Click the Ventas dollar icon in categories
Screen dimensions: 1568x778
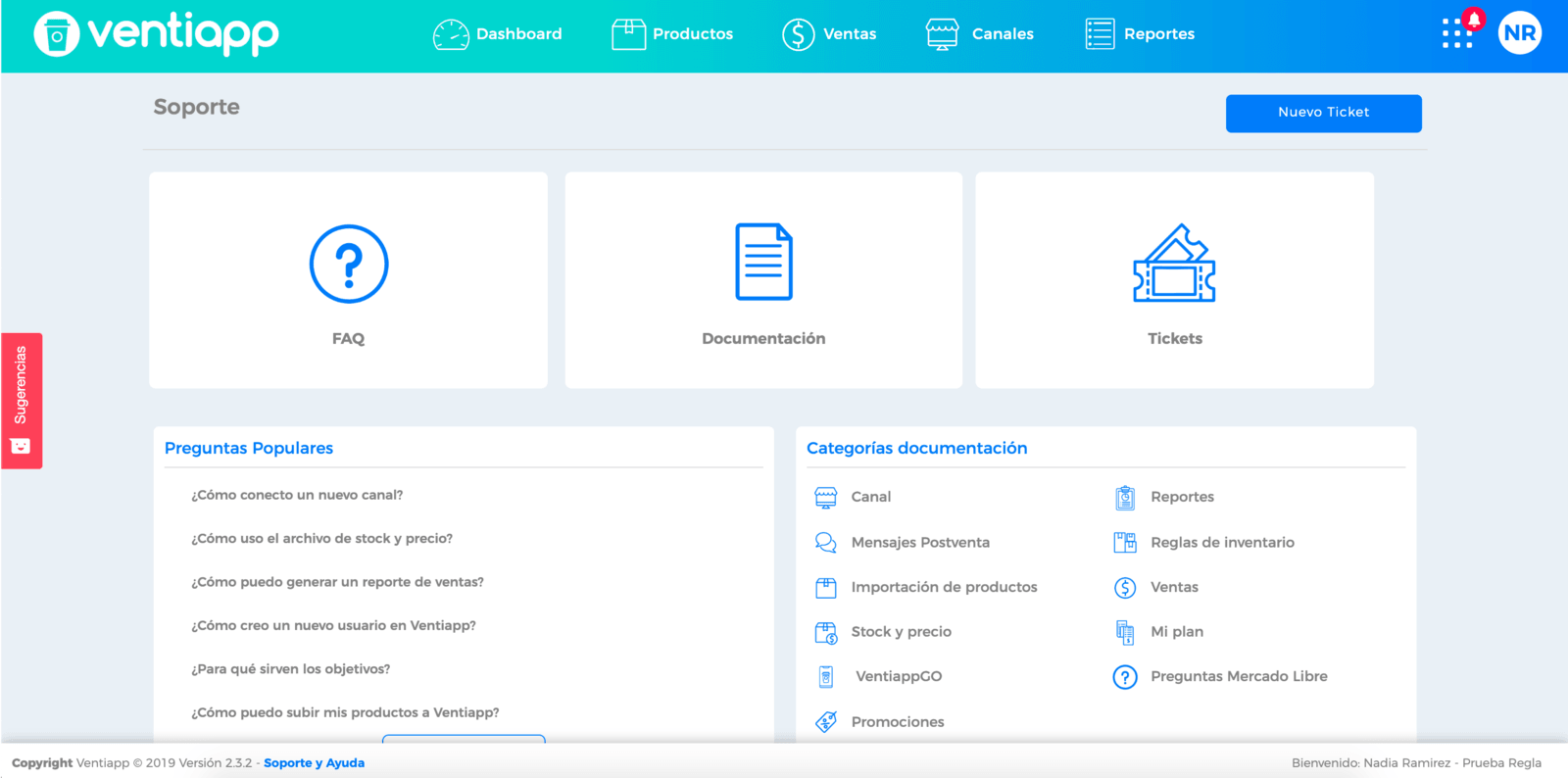1125,588
